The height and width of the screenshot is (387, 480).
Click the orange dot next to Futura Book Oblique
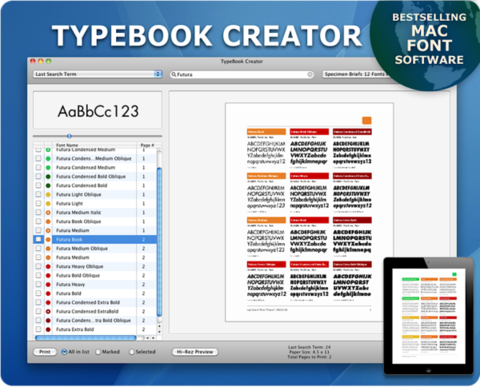click(x=48, y=222)
